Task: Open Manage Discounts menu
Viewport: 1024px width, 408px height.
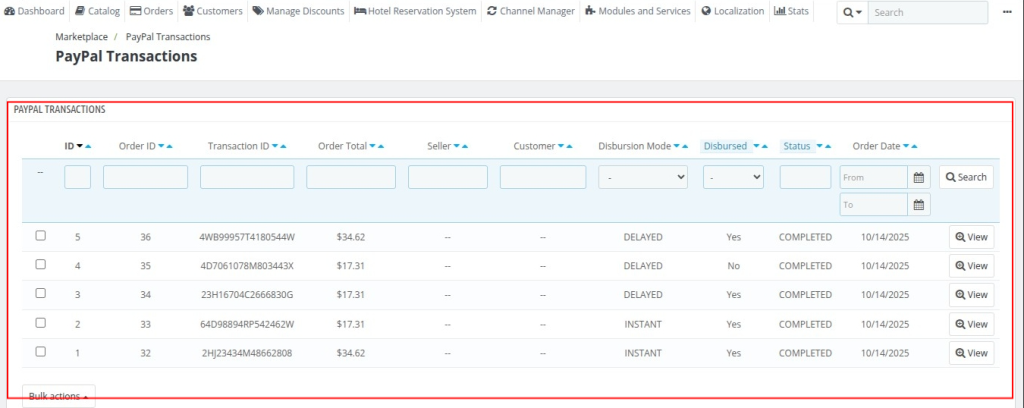Action: click(298, 11)
